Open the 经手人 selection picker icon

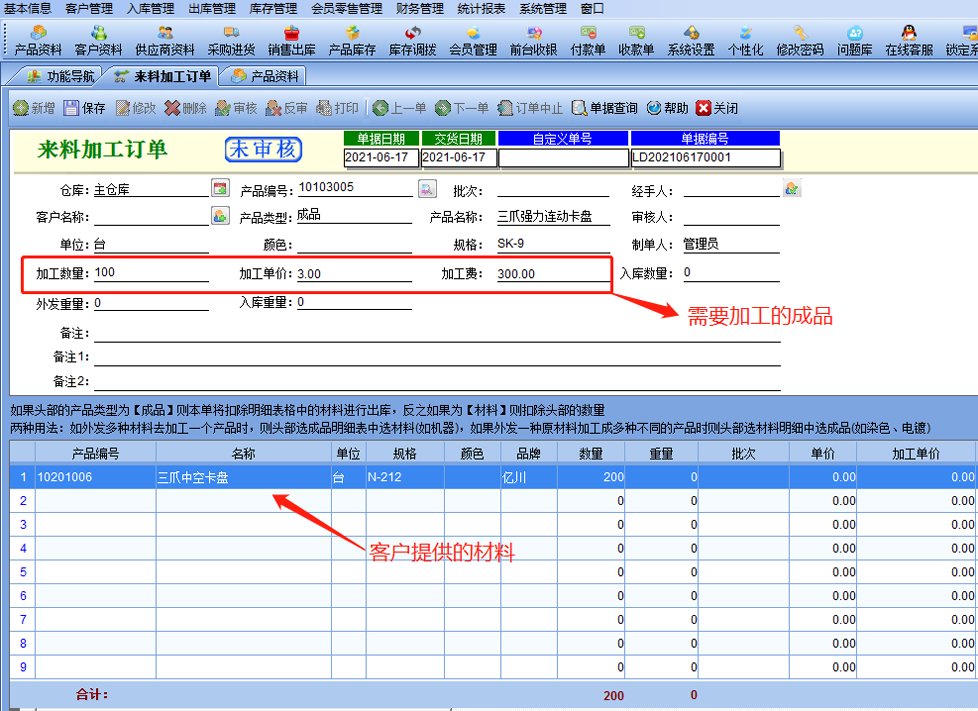click(792, 188)
